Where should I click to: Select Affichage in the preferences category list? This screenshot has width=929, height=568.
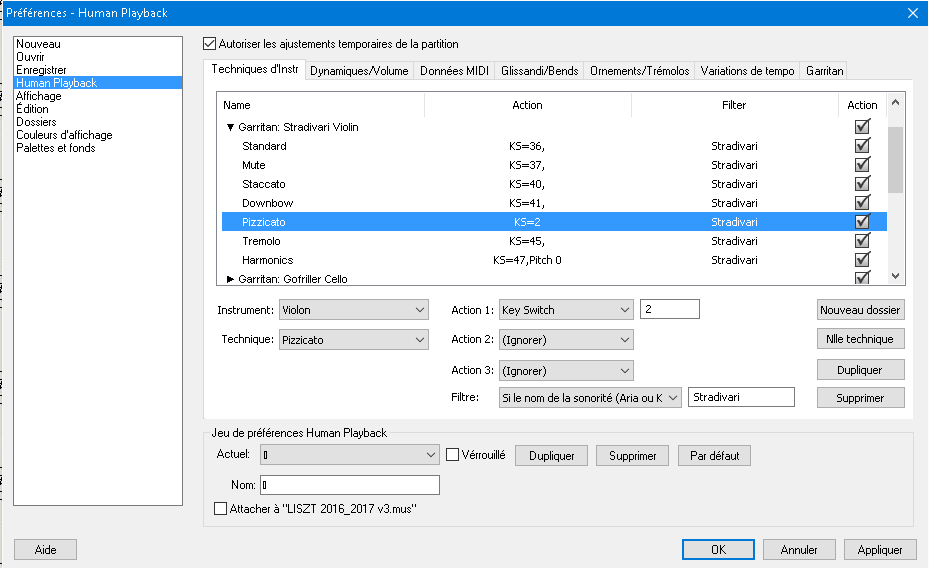39,96
